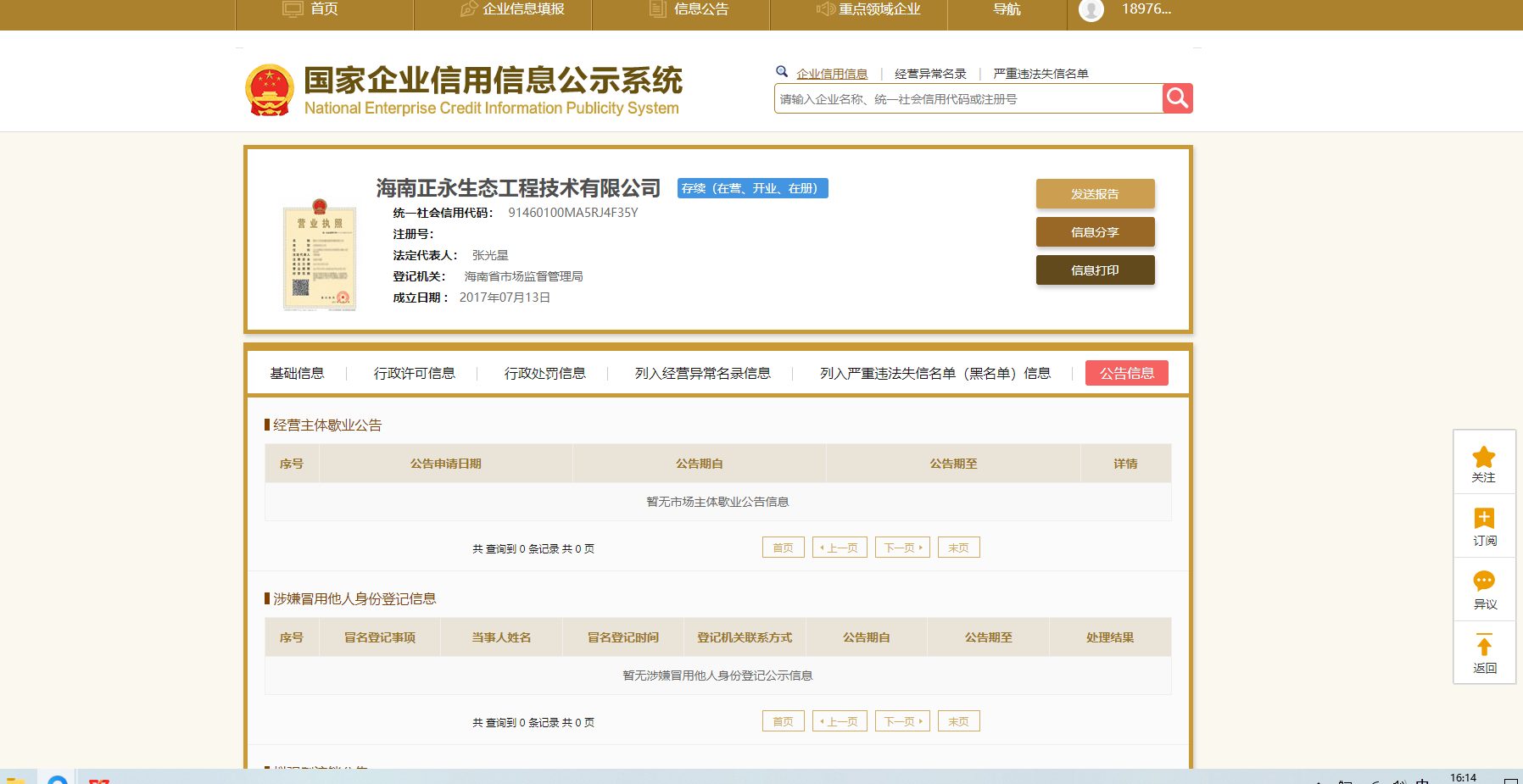
Task: Click 下一页 in the 歇业公告 pagination
Action: [902, 548]
